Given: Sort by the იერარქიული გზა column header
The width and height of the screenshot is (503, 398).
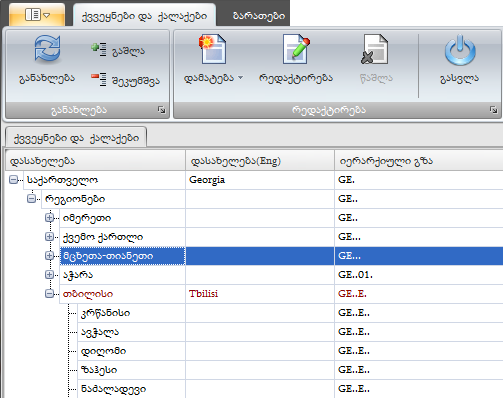Looking at the screenshot, I should tap(419, 161).
